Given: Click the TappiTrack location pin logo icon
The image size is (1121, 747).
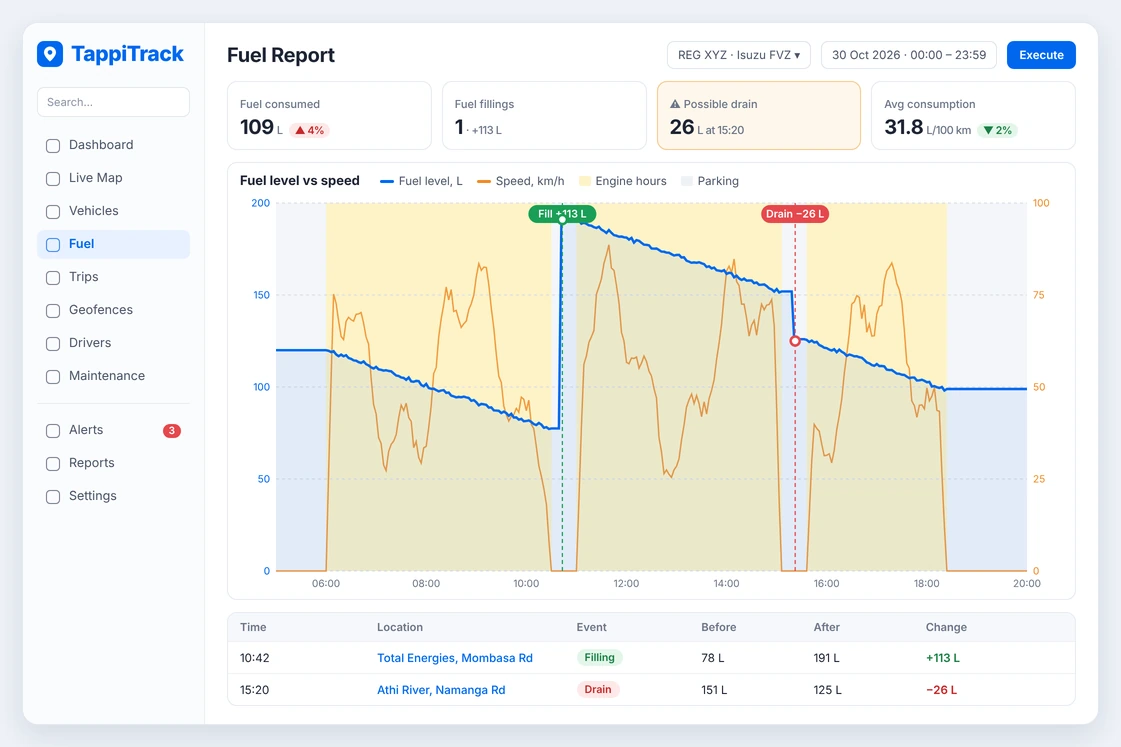Looking at the screenshot, I should tap(50, 54).
